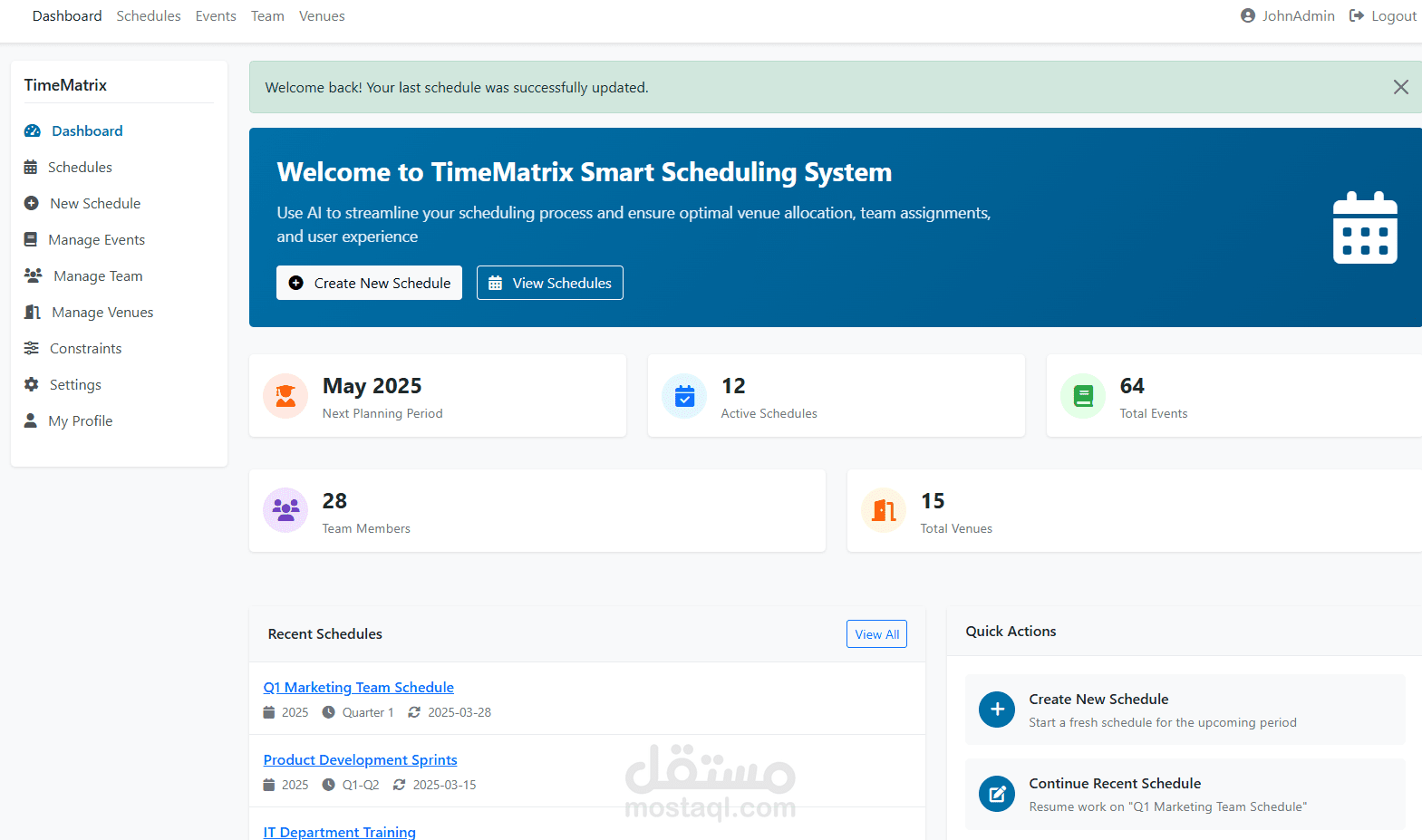This screenshot has width=1422, height=840.
Task: Go to Schedules label in the sidebar
Action: pos(80,167)
